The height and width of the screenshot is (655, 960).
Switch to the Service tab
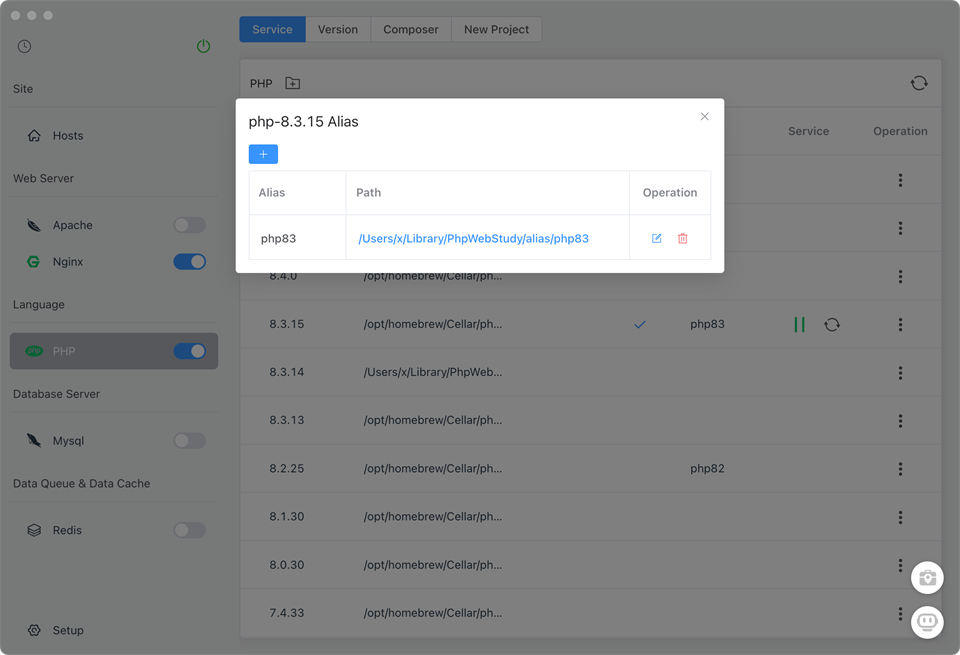(272, 29)
